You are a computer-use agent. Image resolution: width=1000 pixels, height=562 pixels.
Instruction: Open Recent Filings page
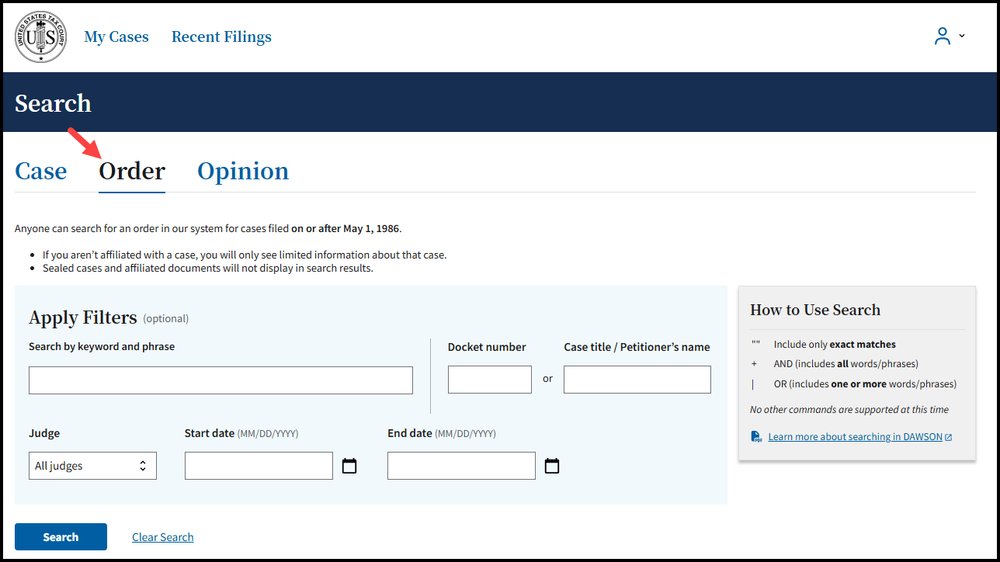(221, 37)
